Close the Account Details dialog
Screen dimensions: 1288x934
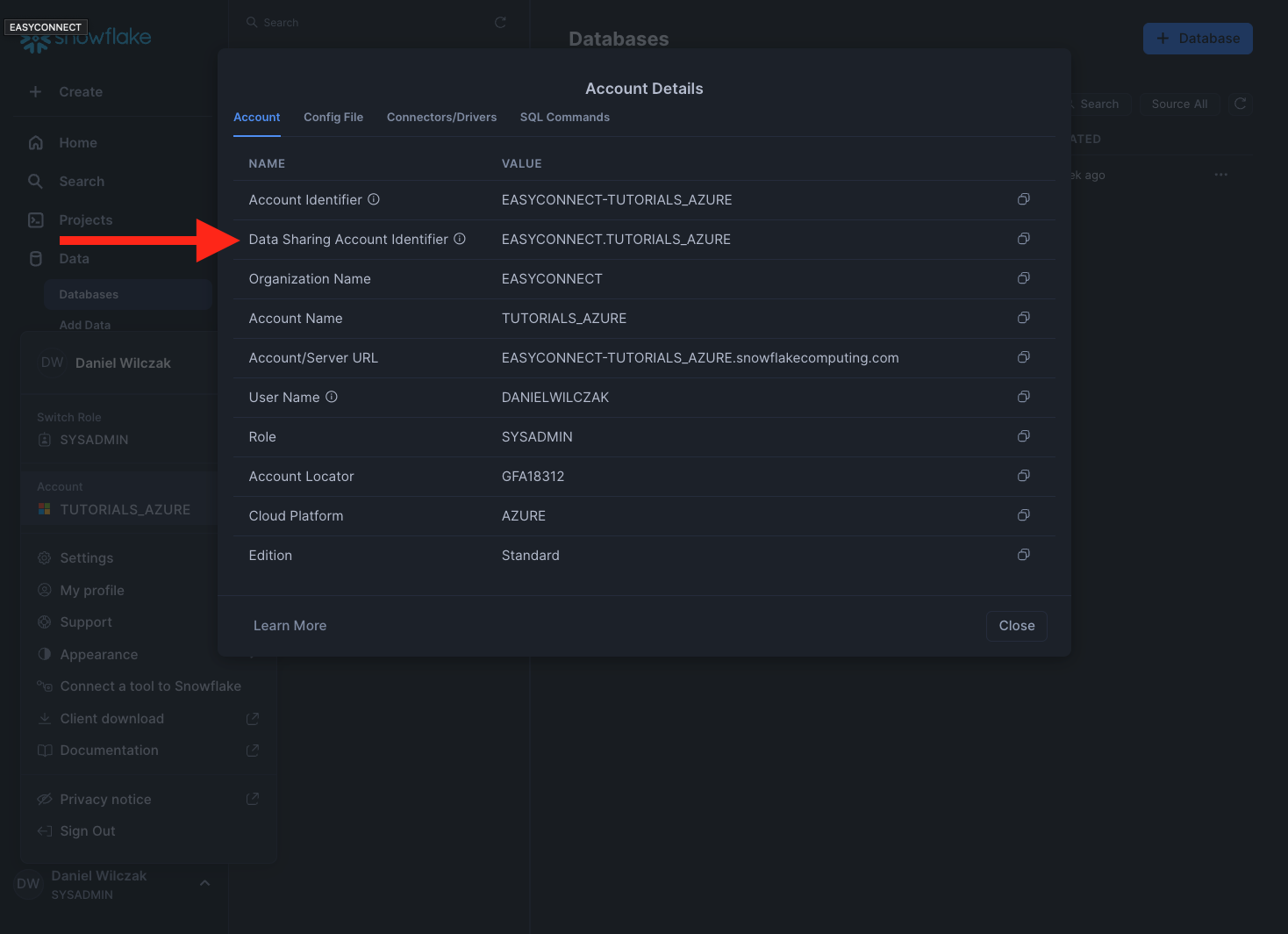tap(1016, 626)
